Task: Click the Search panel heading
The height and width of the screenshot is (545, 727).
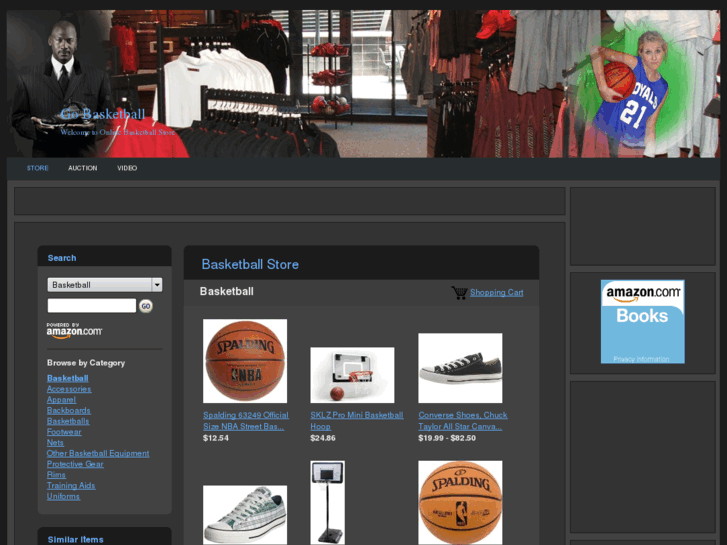Action: tap(62, 258)
